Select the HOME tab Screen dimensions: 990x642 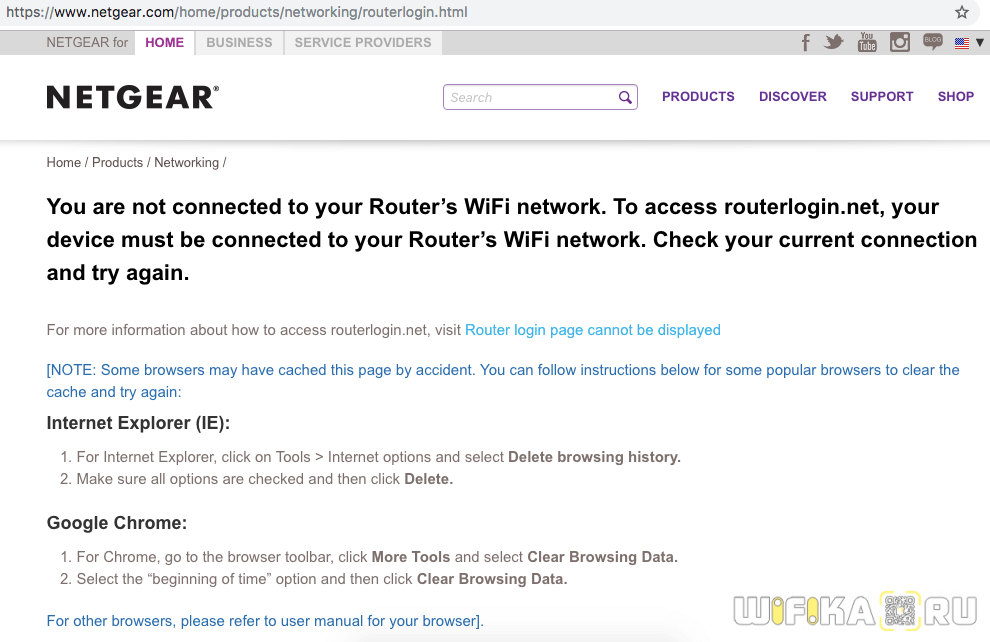point(164,43)
